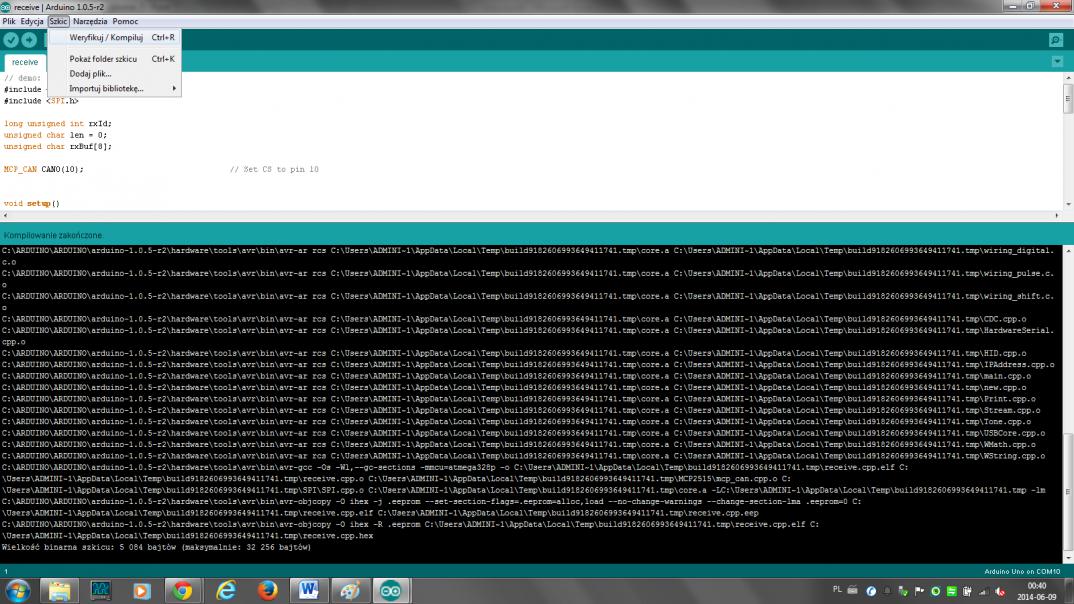Click the Action Center flag tray icon
This screenshot has width=1074, height=604.
(x=919, y=591)
